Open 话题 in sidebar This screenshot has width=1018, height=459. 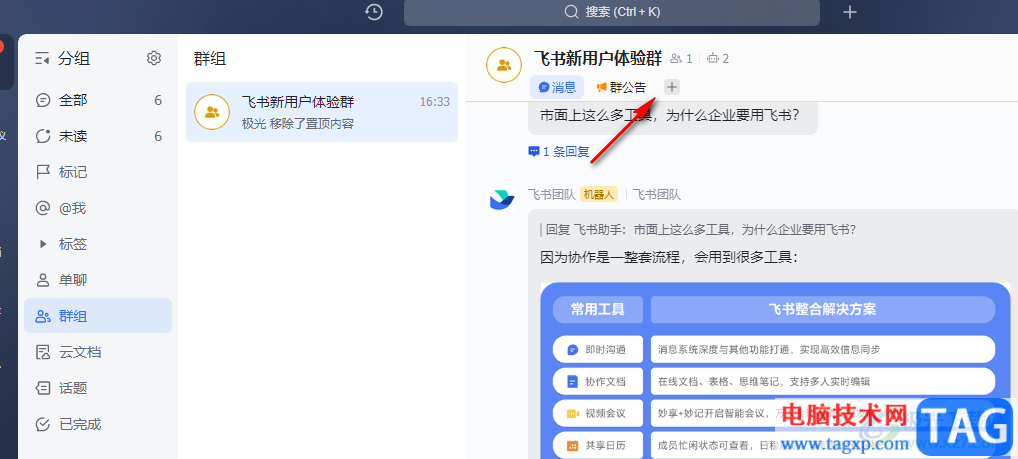(98, 388)
